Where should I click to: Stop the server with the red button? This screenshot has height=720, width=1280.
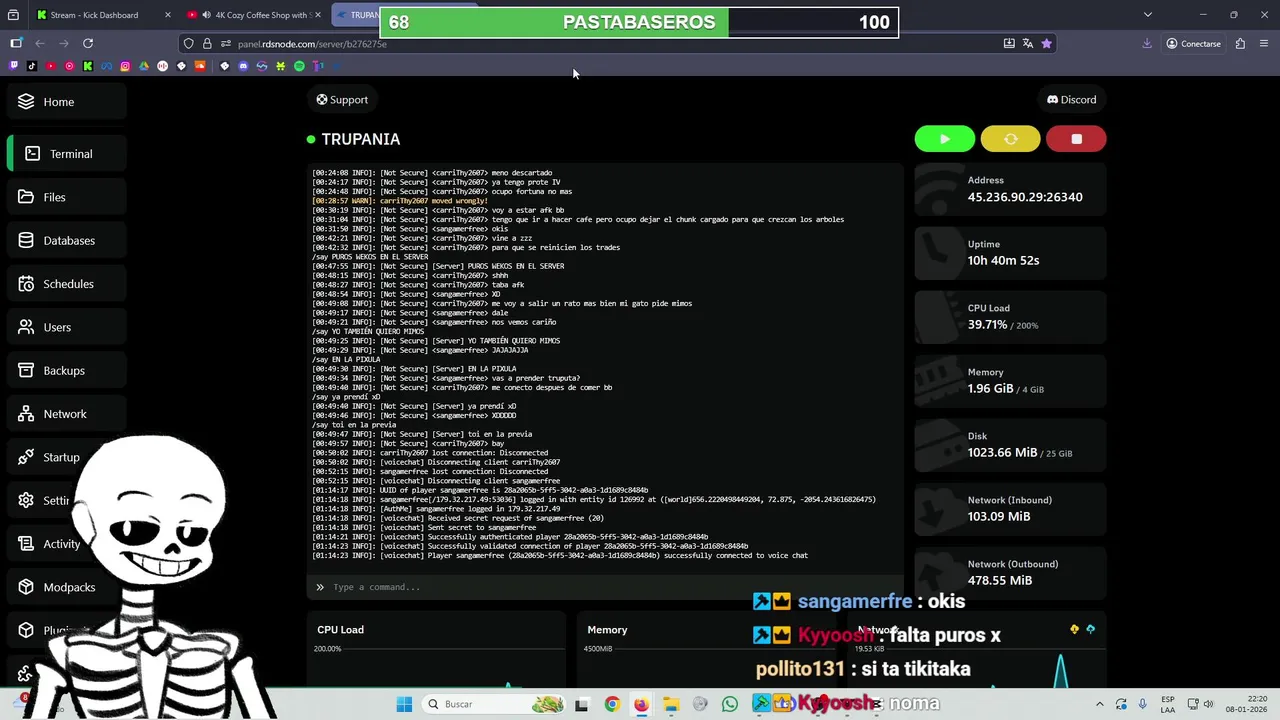[x=1076, y=139]
